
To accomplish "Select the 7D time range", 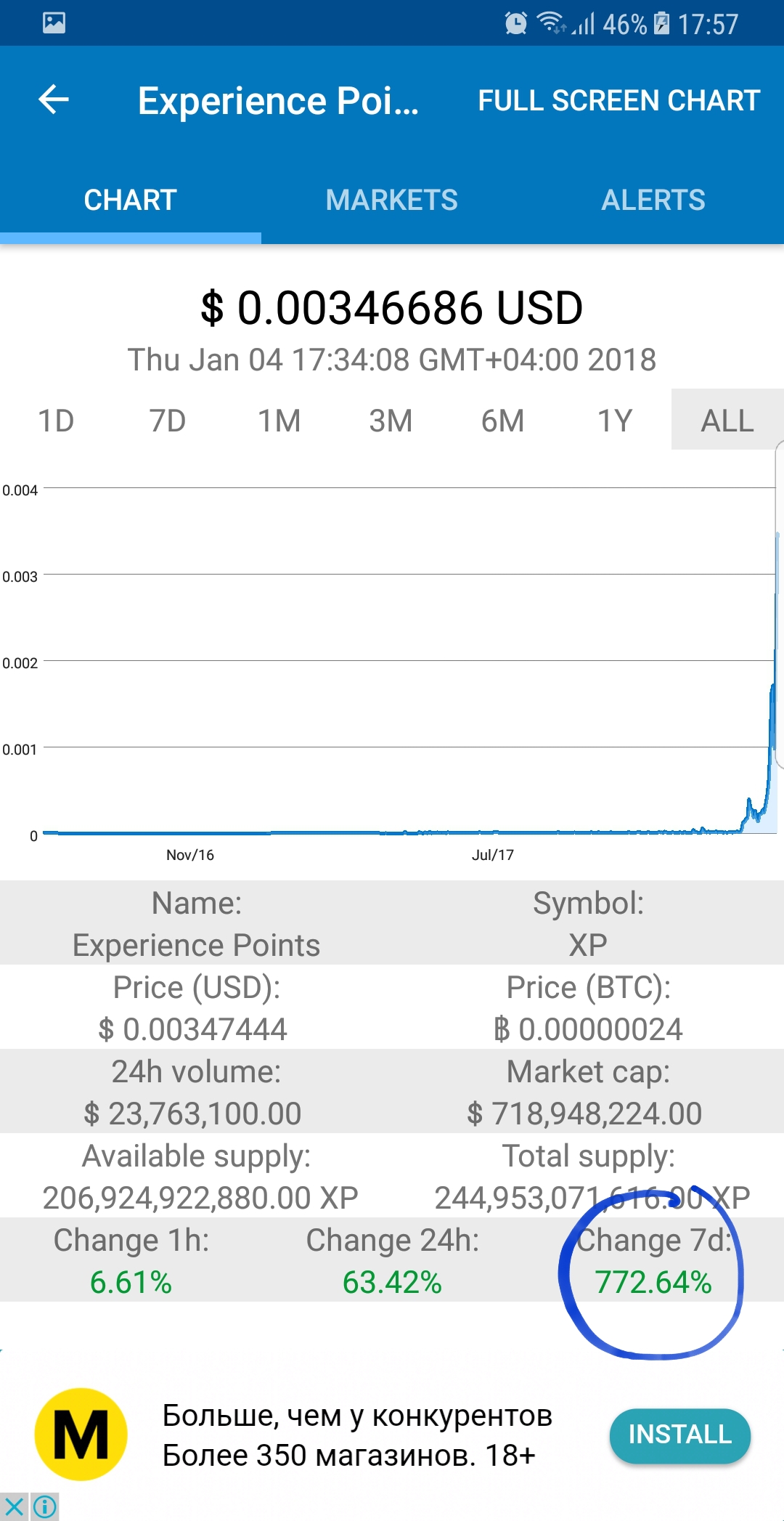I will 168,421.
